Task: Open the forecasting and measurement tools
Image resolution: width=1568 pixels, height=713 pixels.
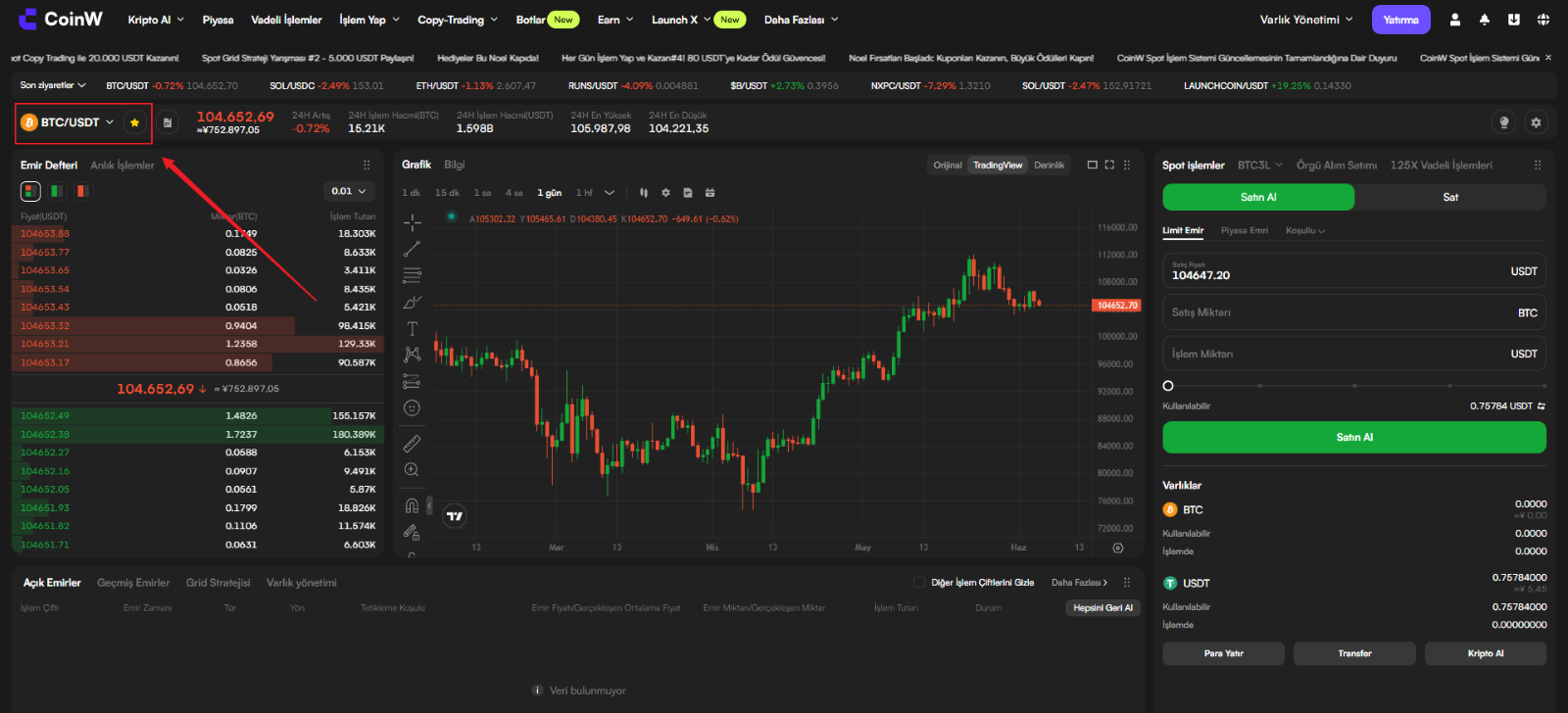Action: [x=413, y=381]
